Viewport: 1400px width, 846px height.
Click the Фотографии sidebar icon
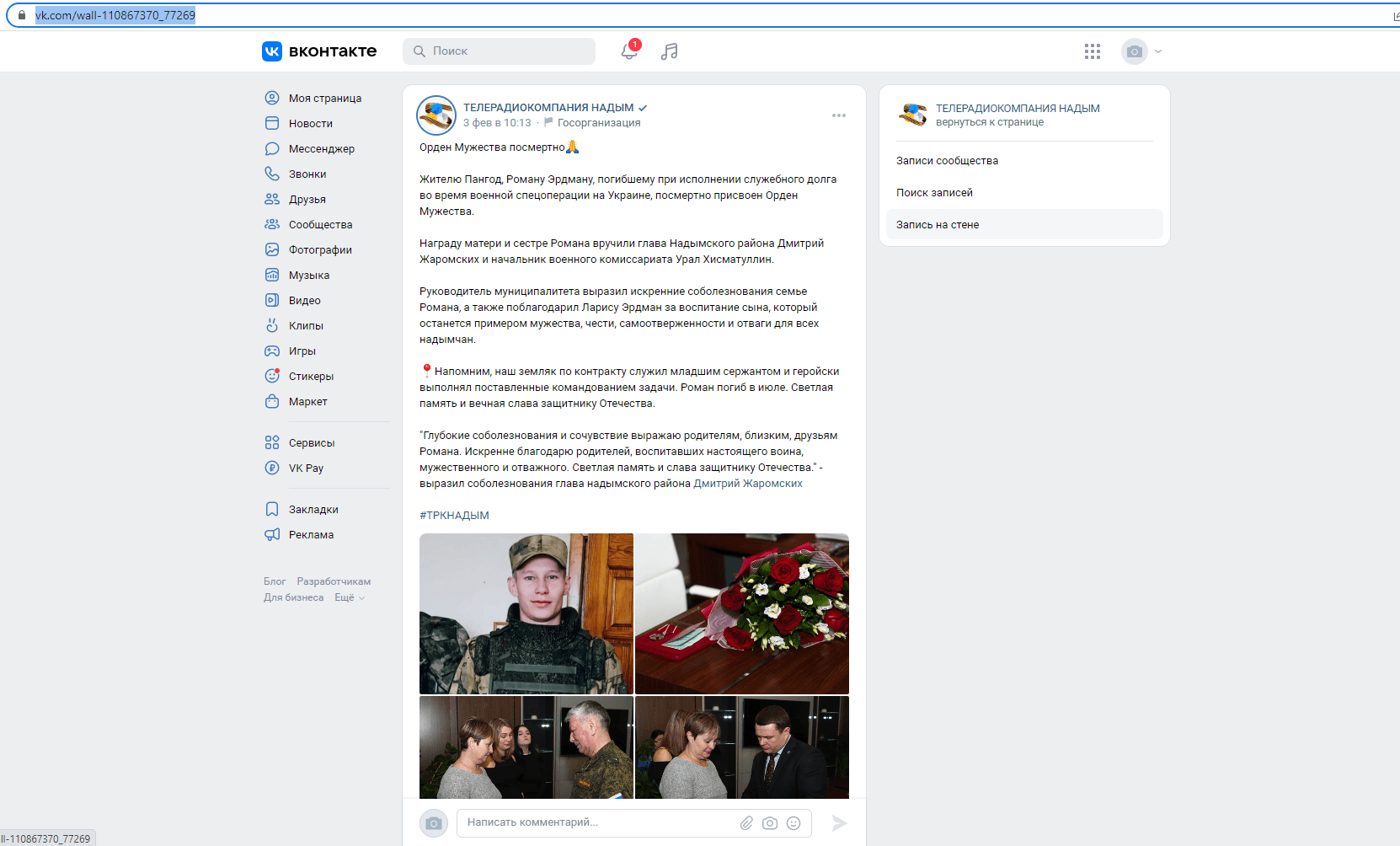272,249
